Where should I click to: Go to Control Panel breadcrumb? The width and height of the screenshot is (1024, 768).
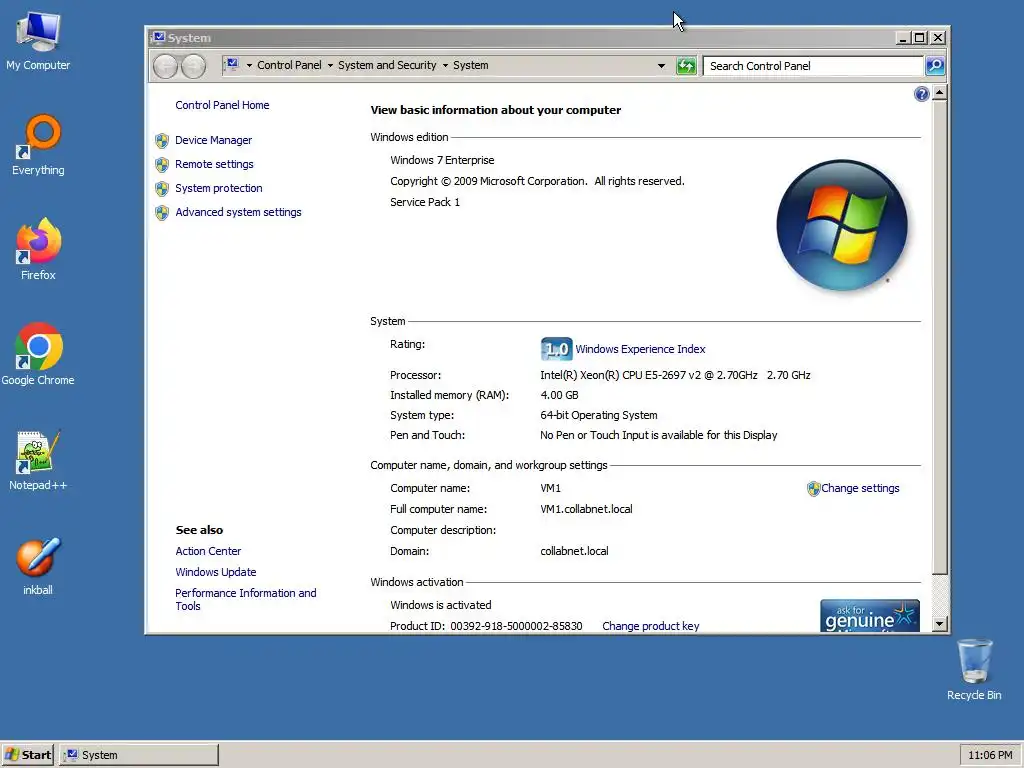[289, 65]
